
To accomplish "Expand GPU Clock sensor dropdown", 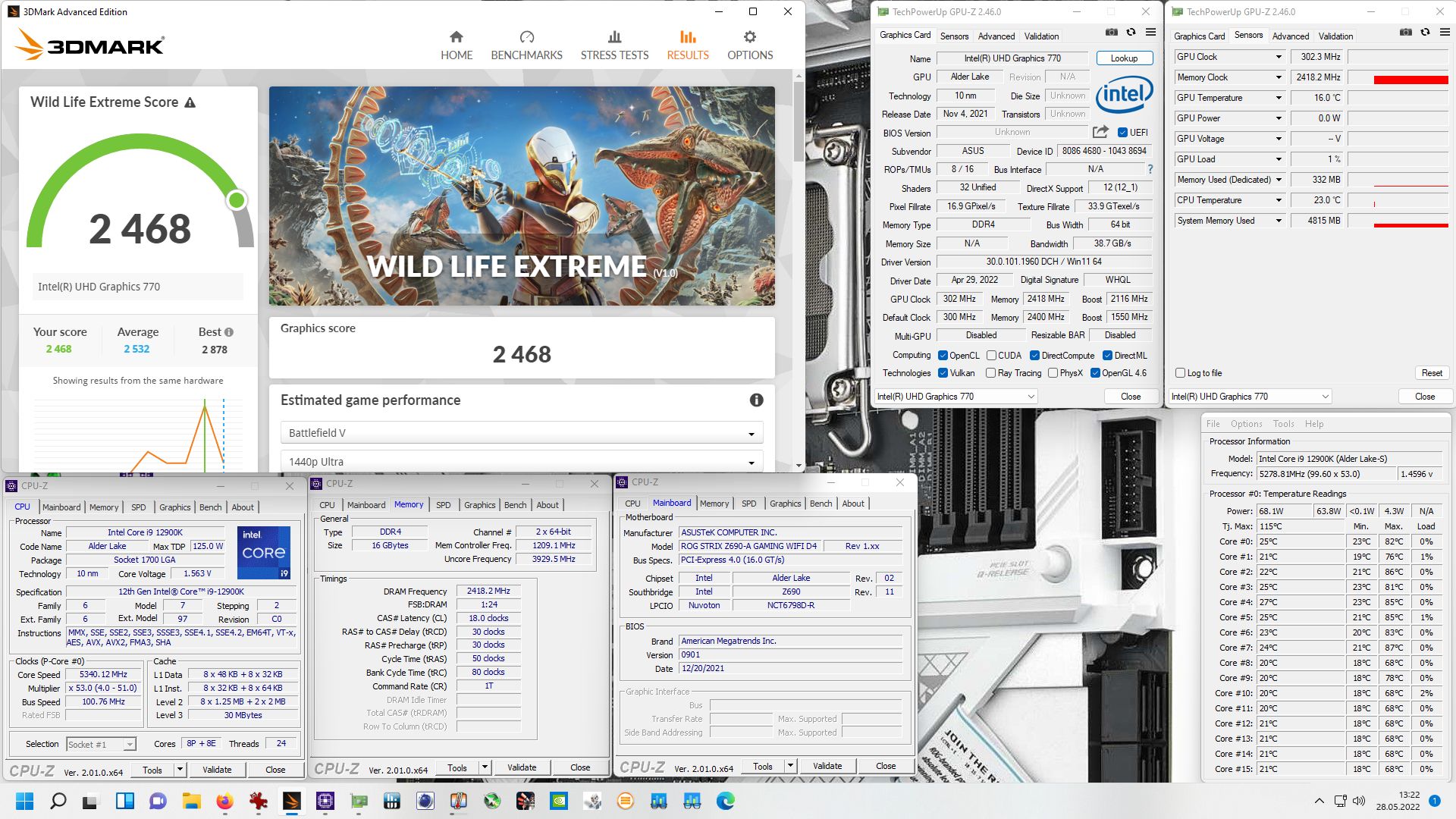I will (x=1279, y=57).
